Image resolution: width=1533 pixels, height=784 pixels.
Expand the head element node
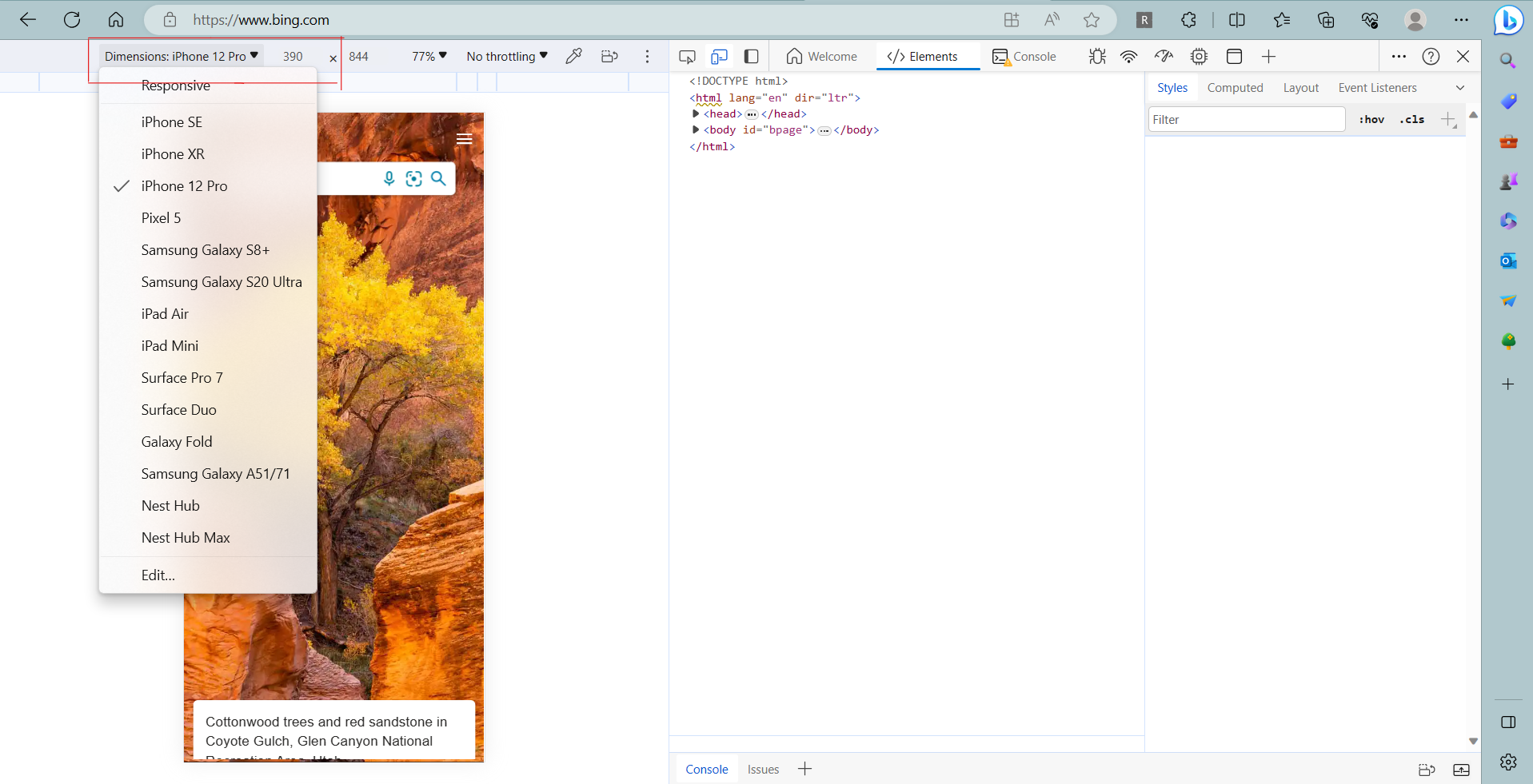pos(696,114)
